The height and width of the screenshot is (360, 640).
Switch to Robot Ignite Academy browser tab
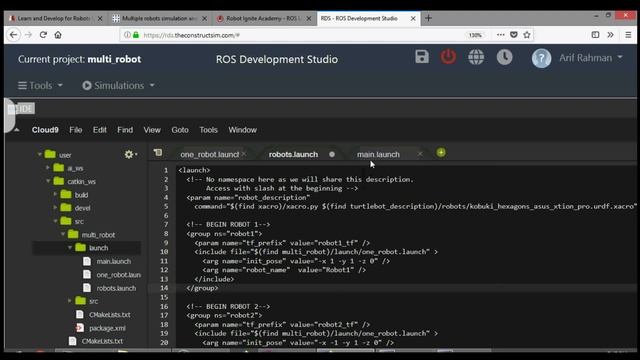click(x=264, y=18)
